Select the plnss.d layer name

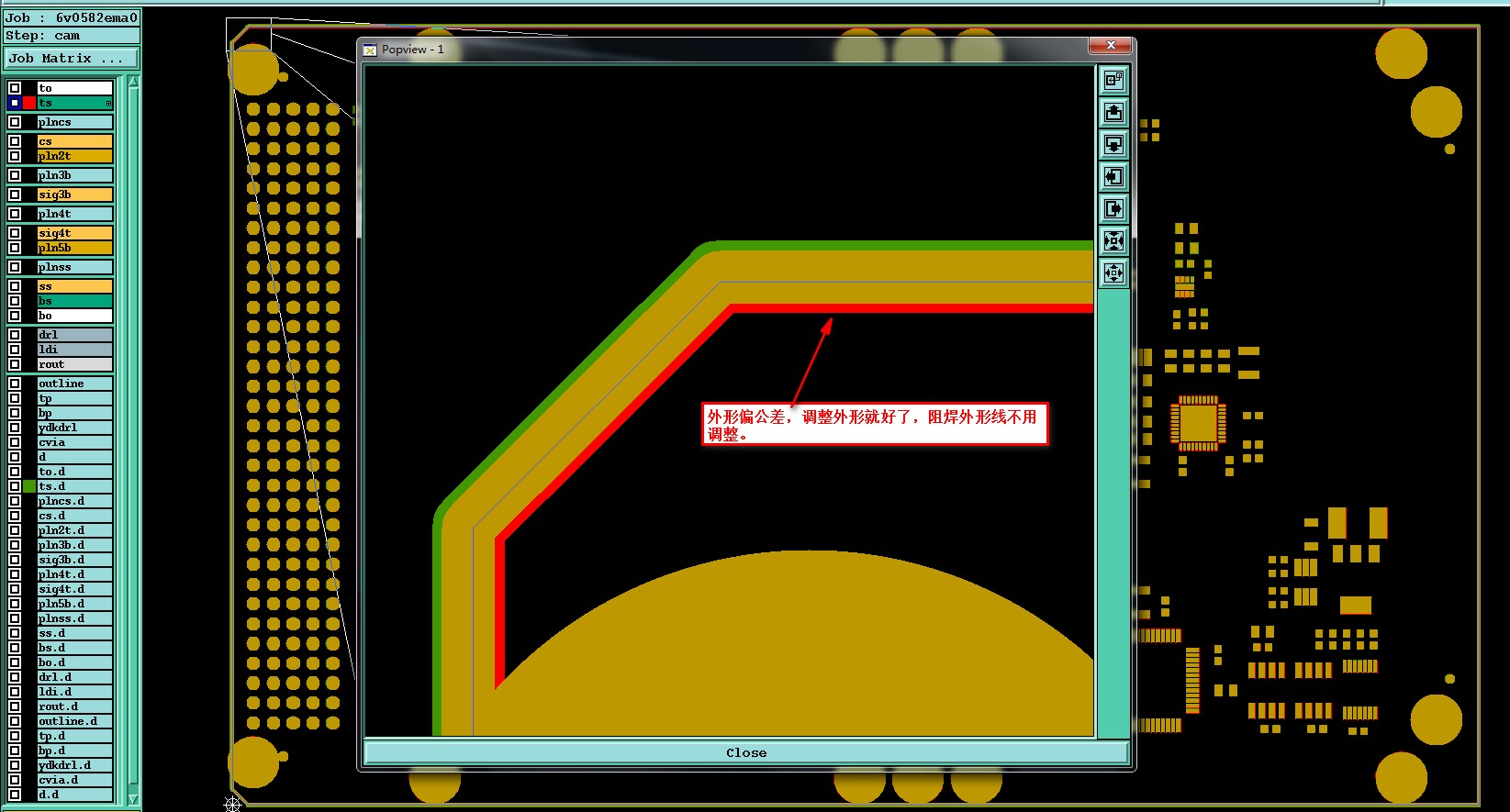pyautogui.click(x=75, y=618)
